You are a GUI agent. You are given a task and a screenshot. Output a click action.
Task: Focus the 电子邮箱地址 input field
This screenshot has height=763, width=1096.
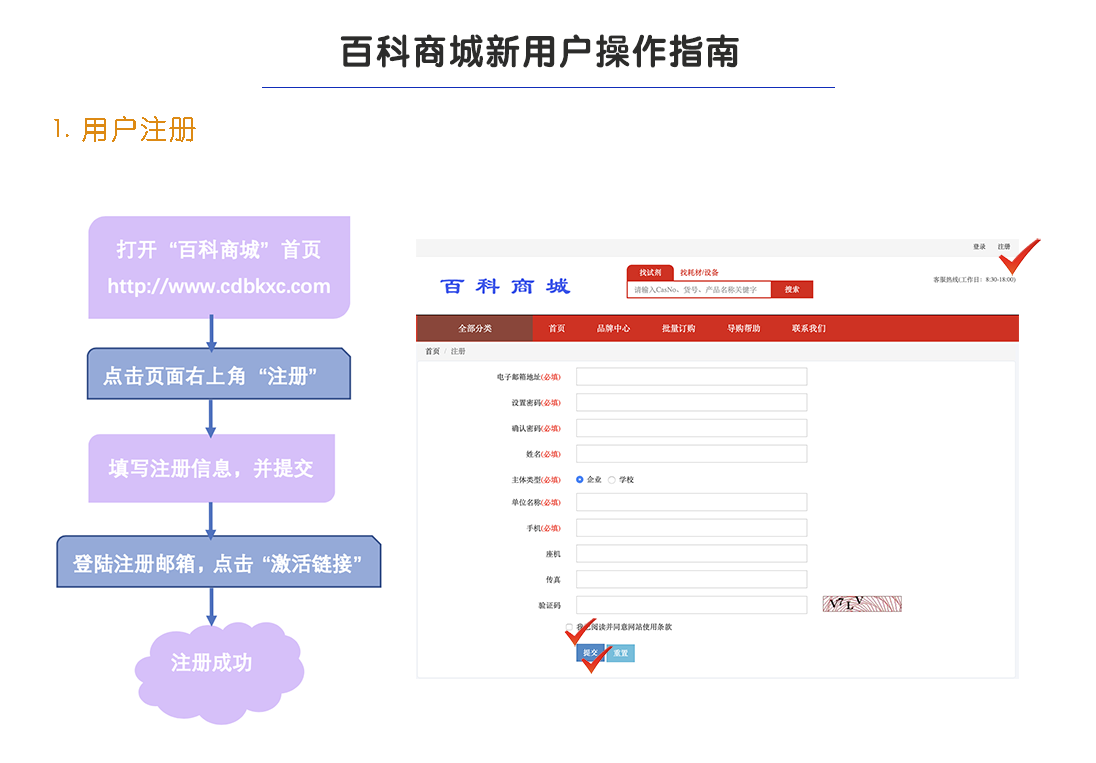(x=691, y=377)
